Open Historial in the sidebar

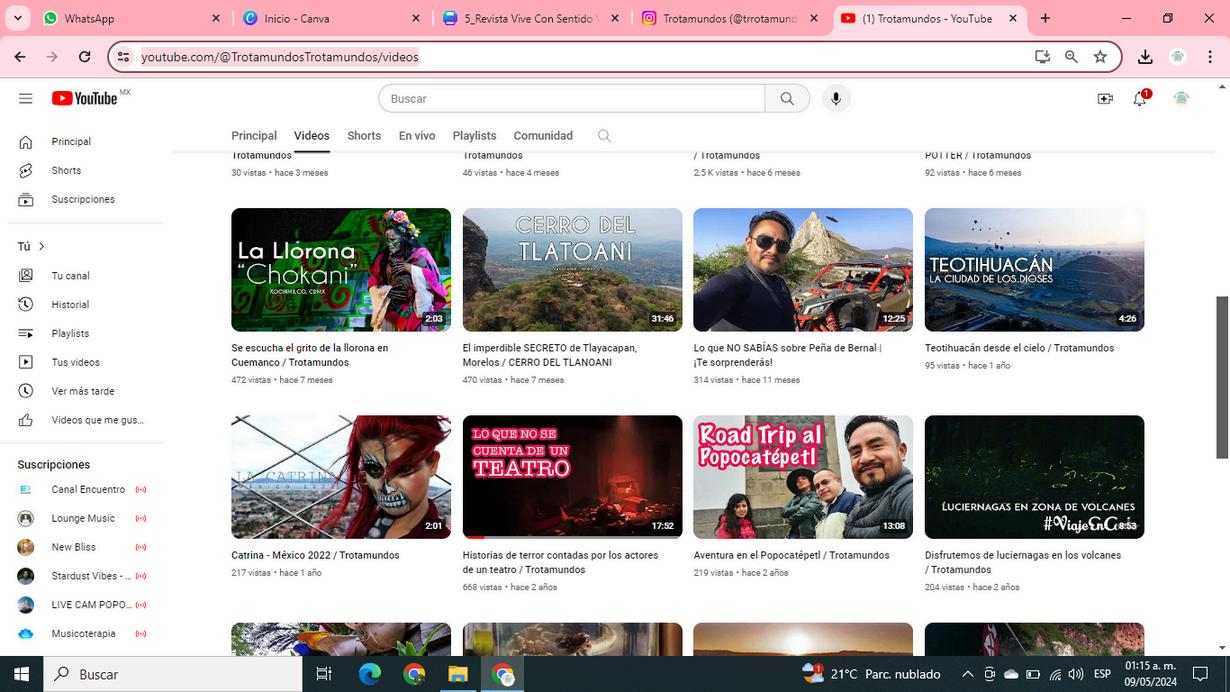70,305
